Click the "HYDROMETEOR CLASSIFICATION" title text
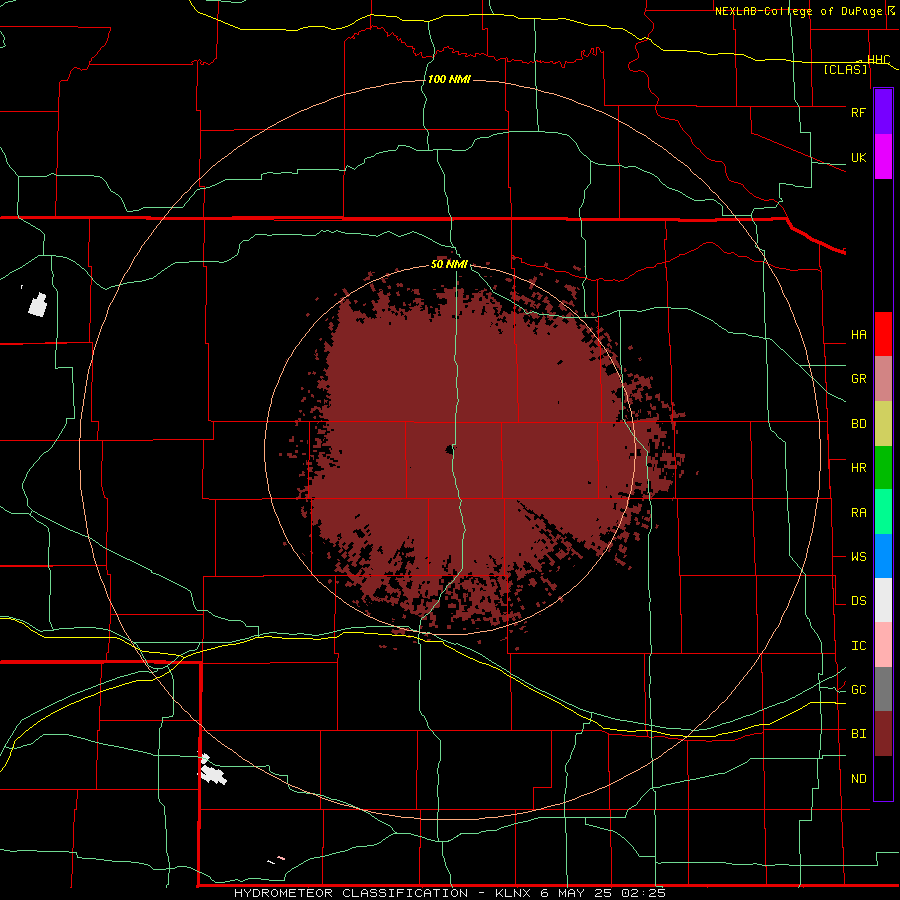 point(351,893)
